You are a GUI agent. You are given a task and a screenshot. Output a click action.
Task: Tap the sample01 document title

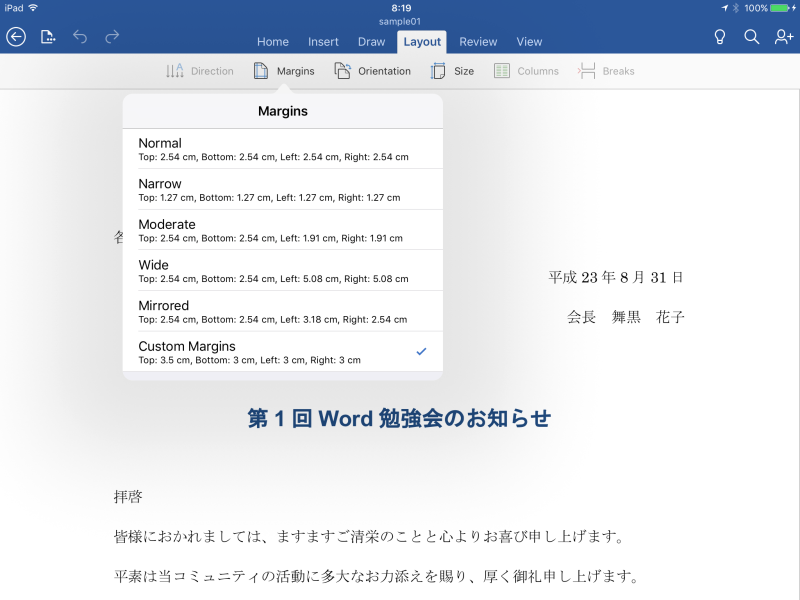coord(399,21)
